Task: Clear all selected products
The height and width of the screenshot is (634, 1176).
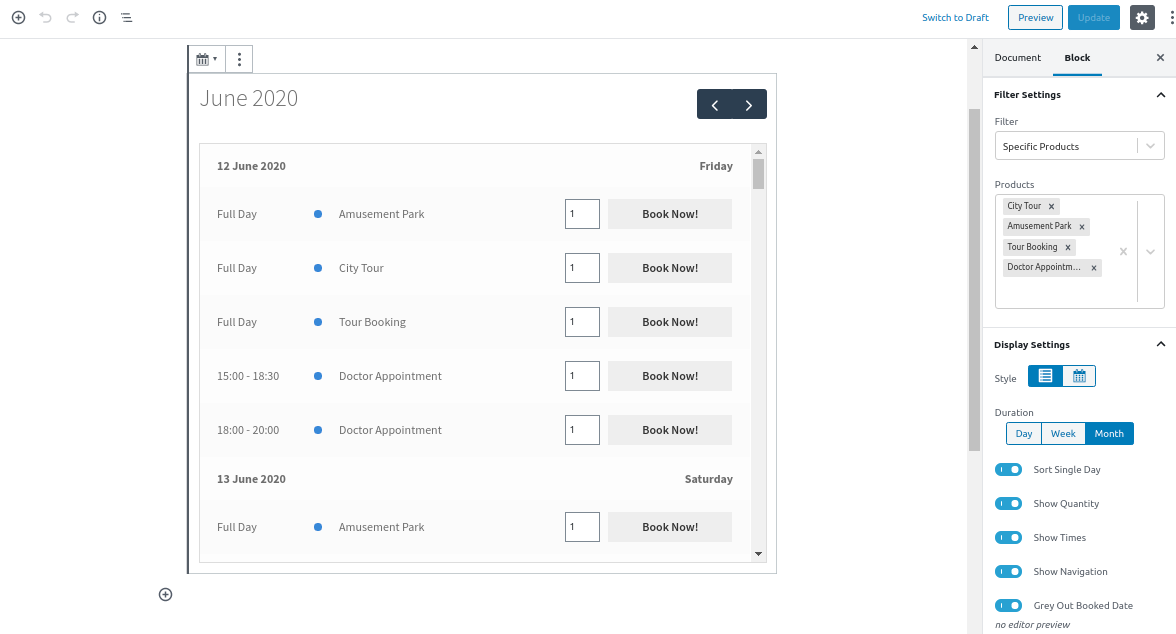Action: point(1123,252)
